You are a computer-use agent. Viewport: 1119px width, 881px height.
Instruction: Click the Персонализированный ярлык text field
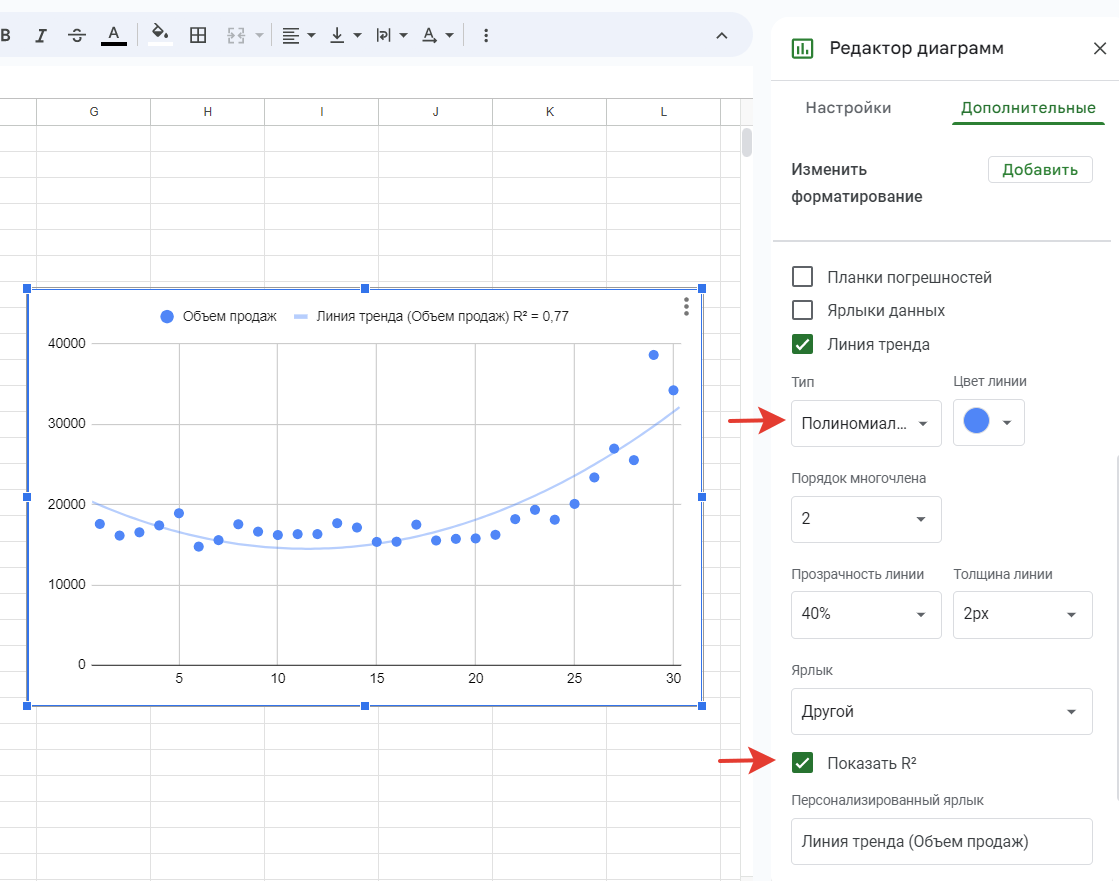point(940,841)
